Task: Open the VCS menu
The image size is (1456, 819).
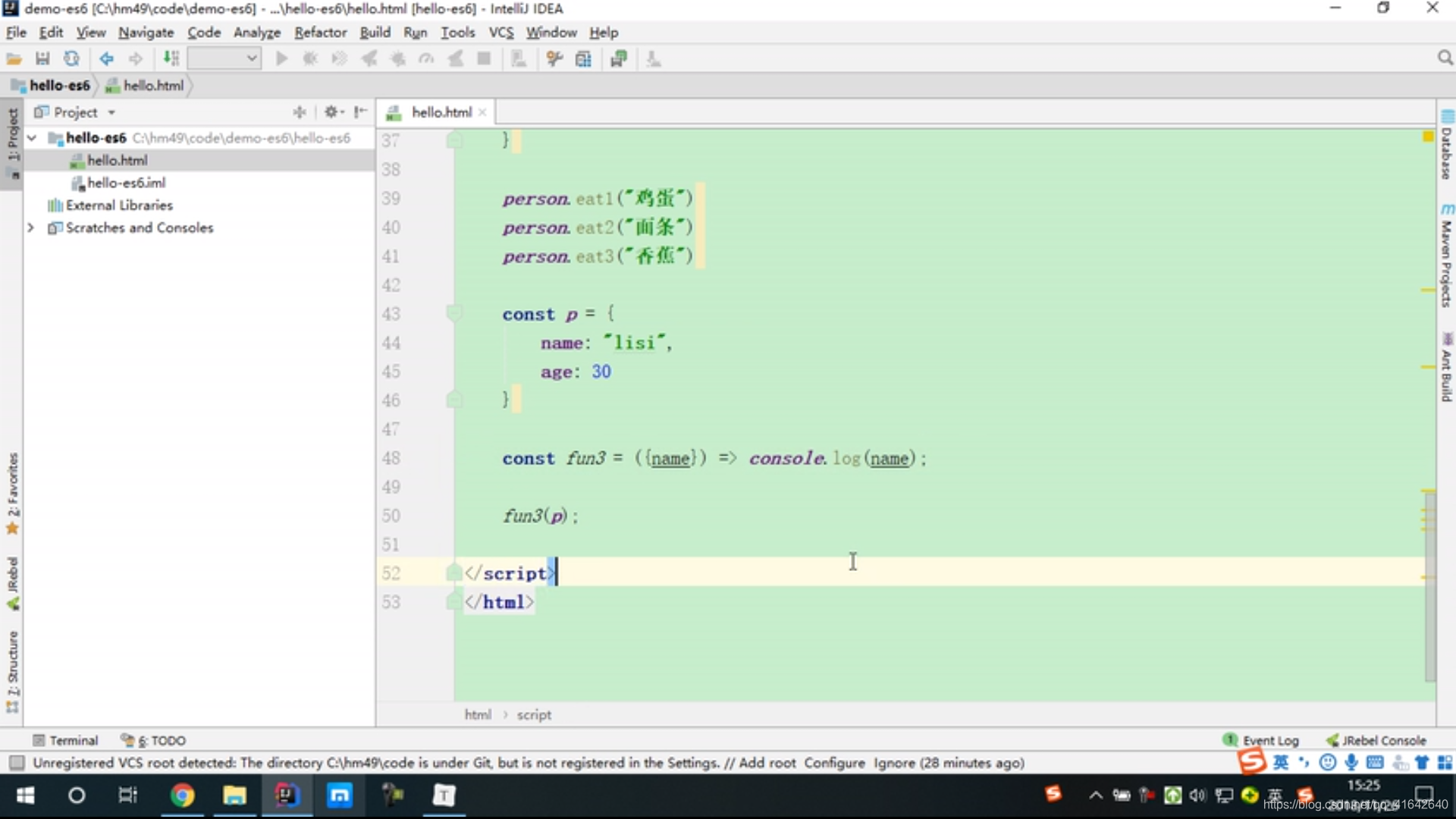Action: point(500,33)
